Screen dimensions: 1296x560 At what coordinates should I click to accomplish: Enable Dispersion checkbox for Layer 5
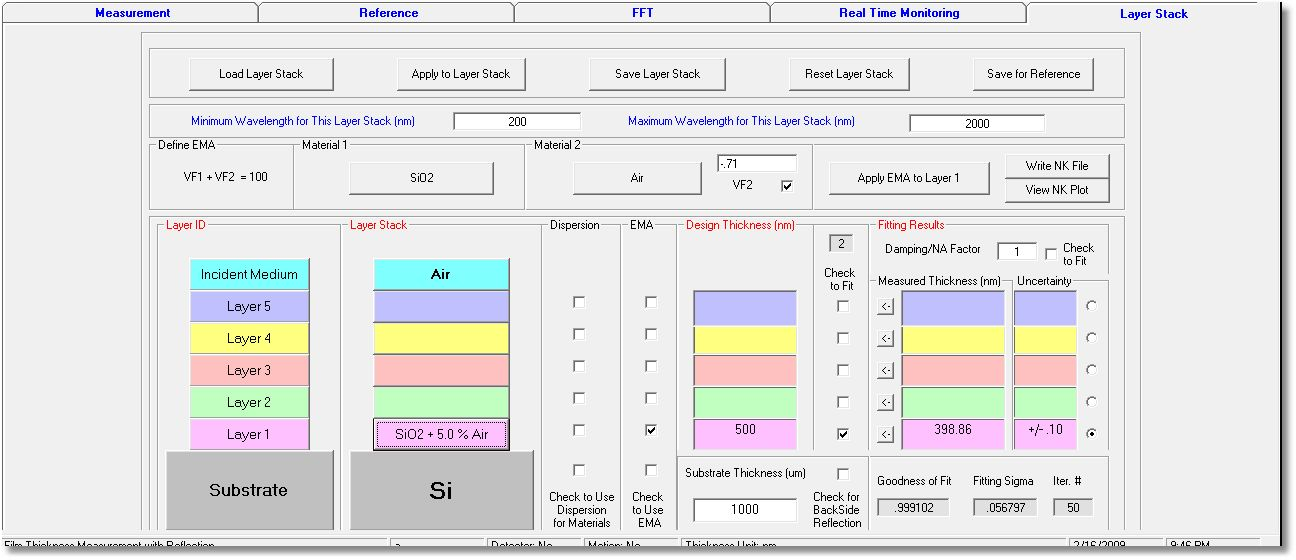pos(579,302)
